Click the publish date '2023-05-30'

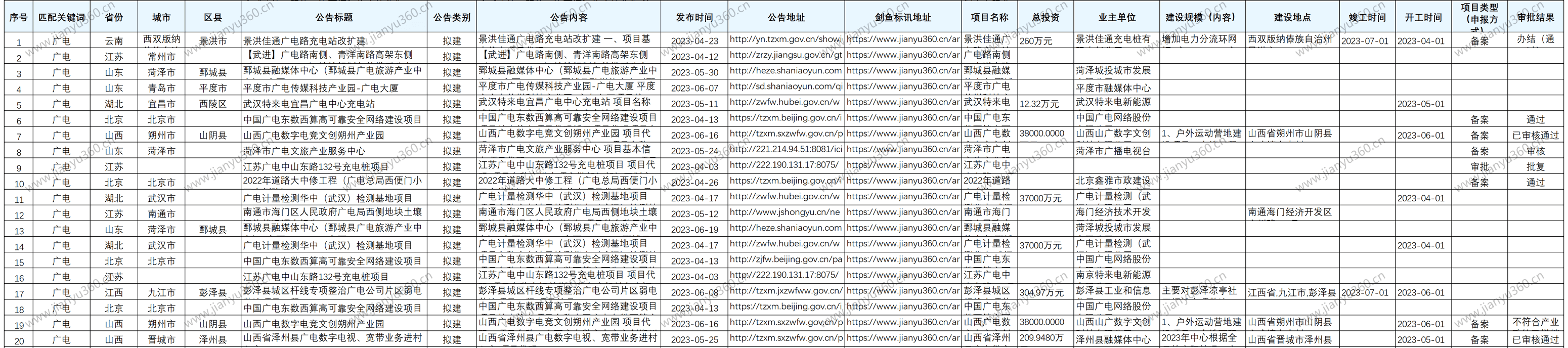pos(694,72)
